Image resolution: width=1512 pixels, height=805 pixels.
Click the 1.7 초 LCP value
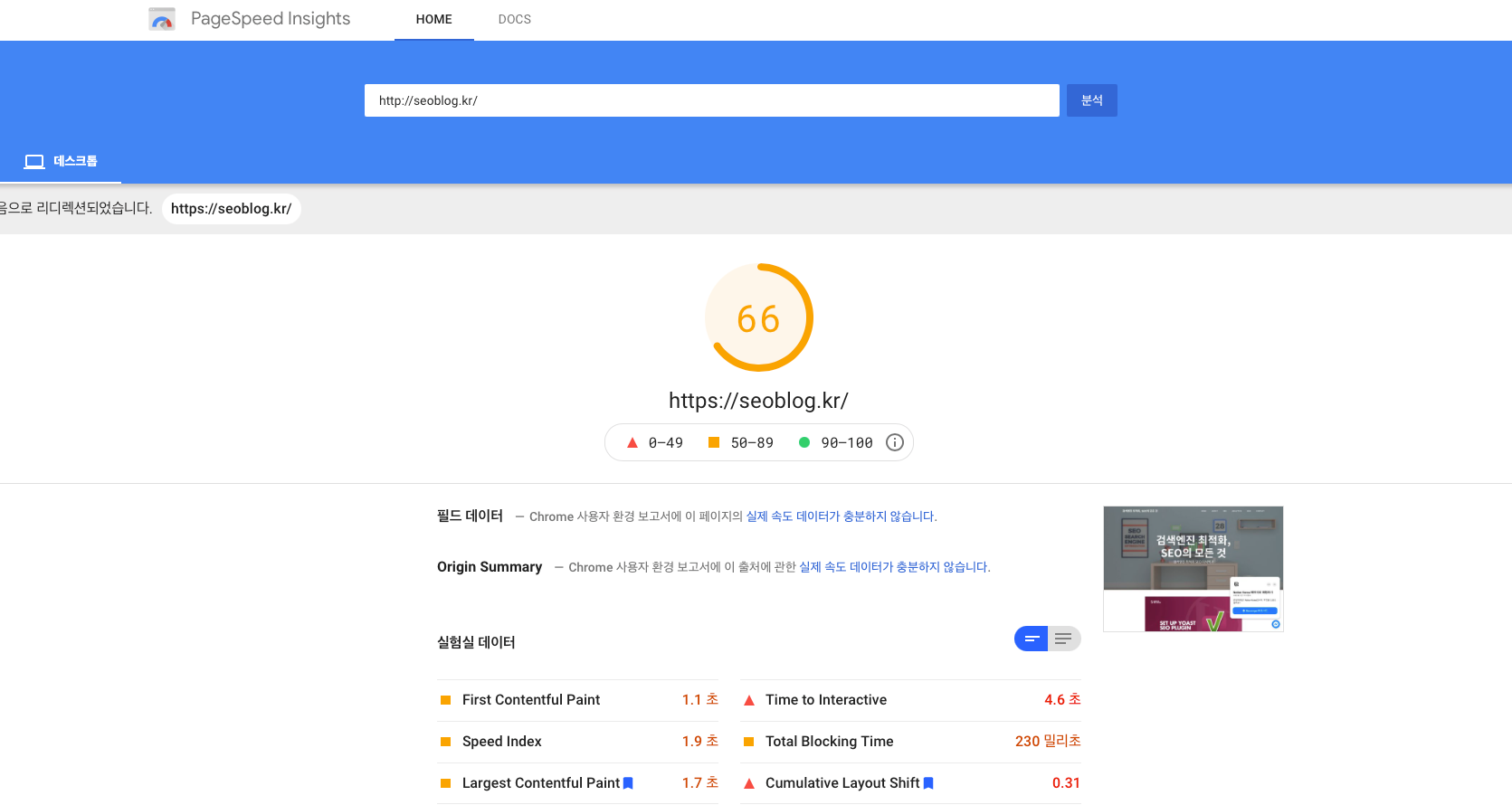[x=700, y=783]
